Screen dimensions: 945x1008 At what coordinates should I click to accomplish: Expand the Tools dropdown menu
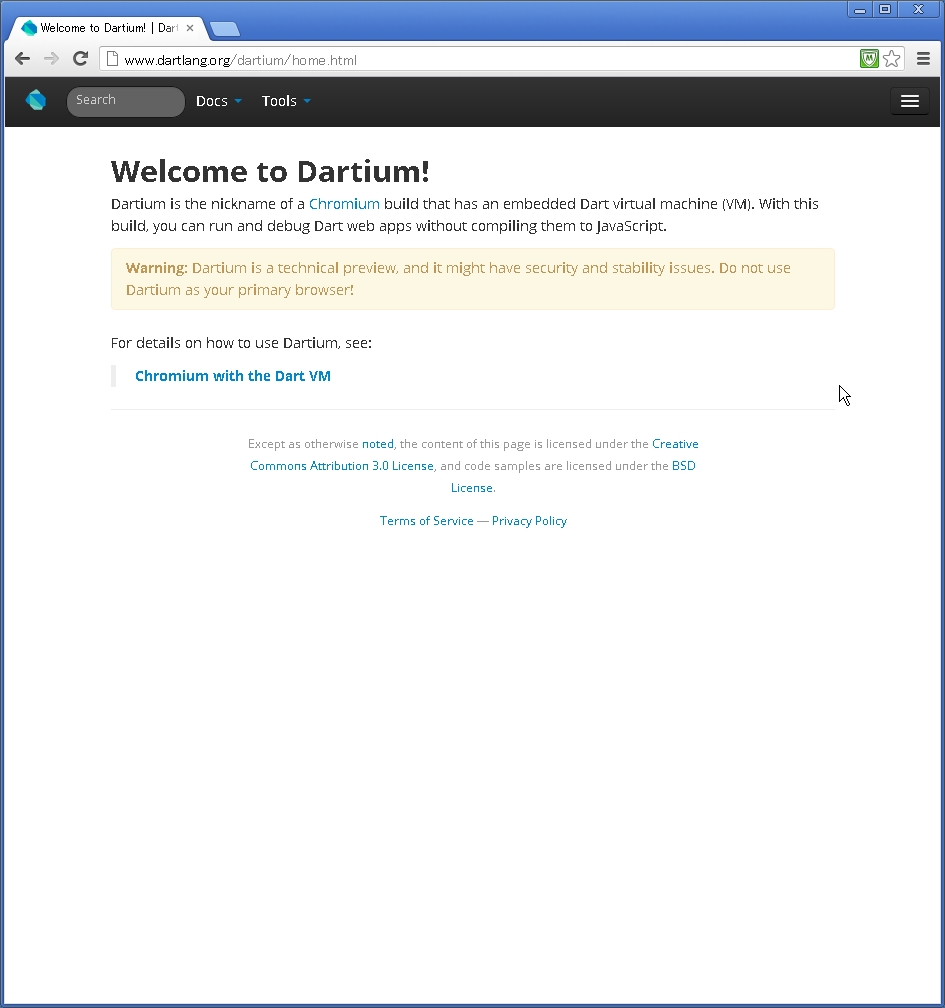tap(286, 101)
